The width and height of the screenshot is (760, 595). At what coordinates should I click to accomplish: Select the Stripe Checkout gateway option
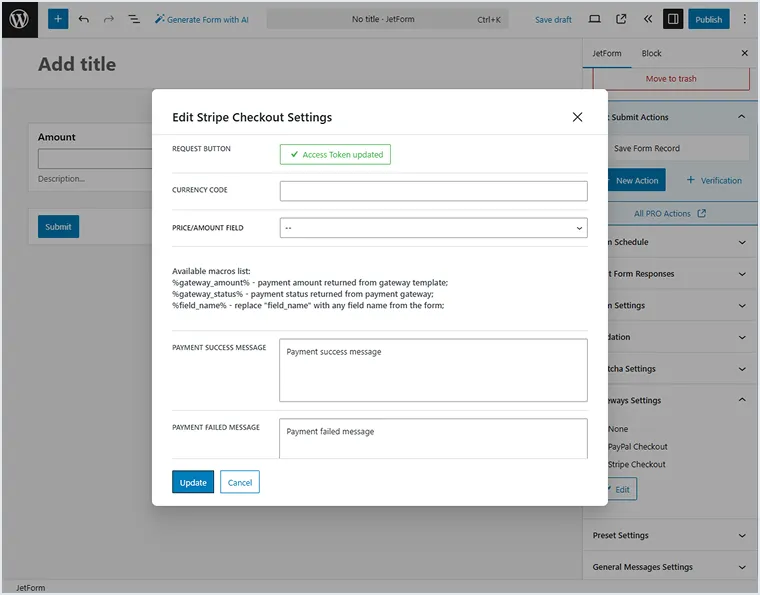(x=636, y=465)
